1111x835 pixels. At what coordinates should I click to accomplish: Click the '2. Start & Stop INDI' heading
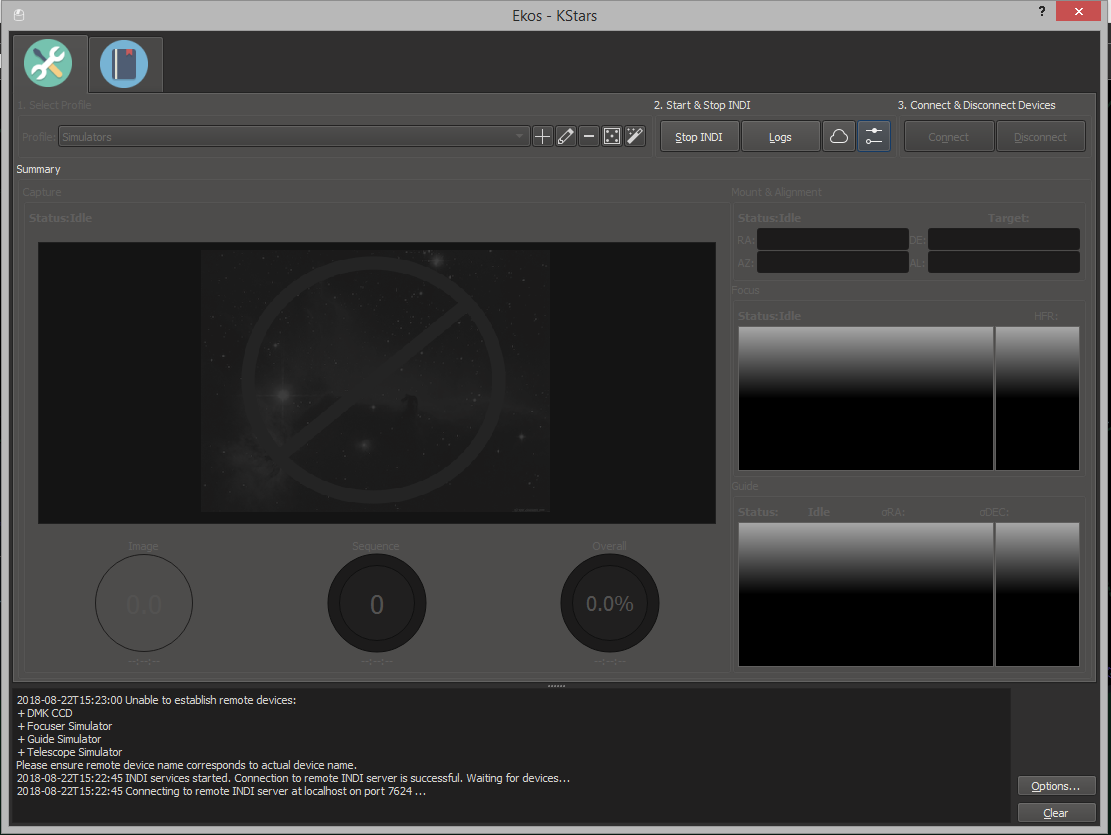coord(702,105)
